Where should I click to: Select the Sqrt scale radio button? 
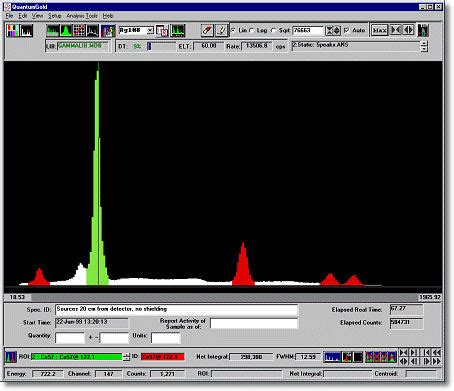pos(274,30)
